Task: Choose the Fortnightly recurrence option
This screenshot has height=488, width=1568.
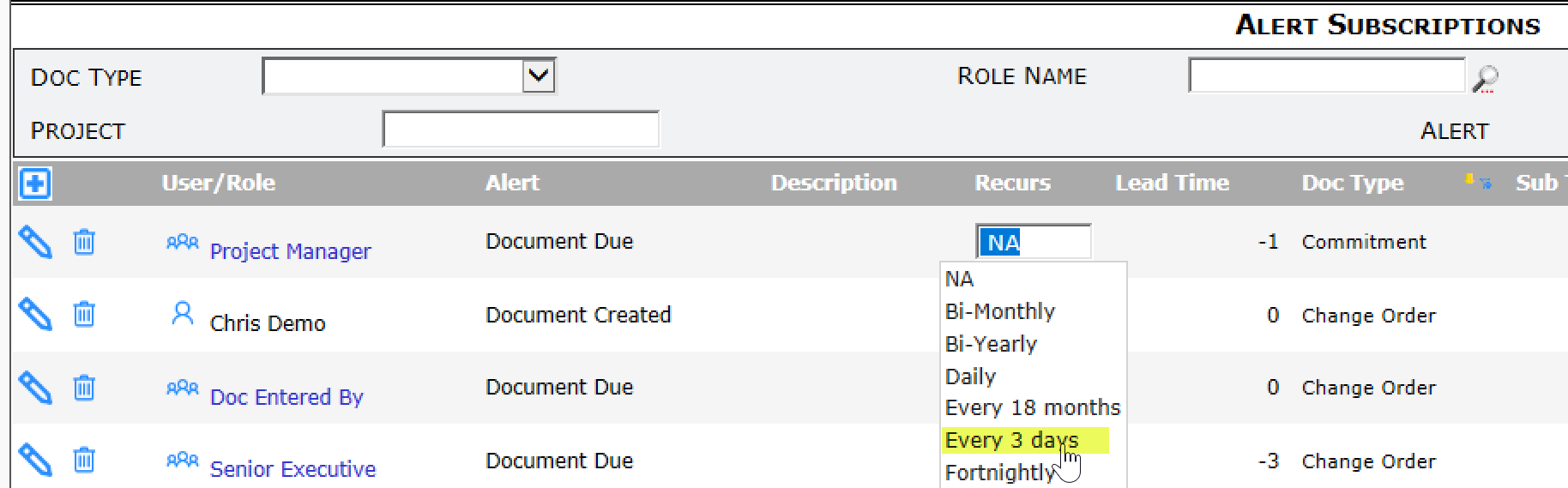Action: coord(999,473)
